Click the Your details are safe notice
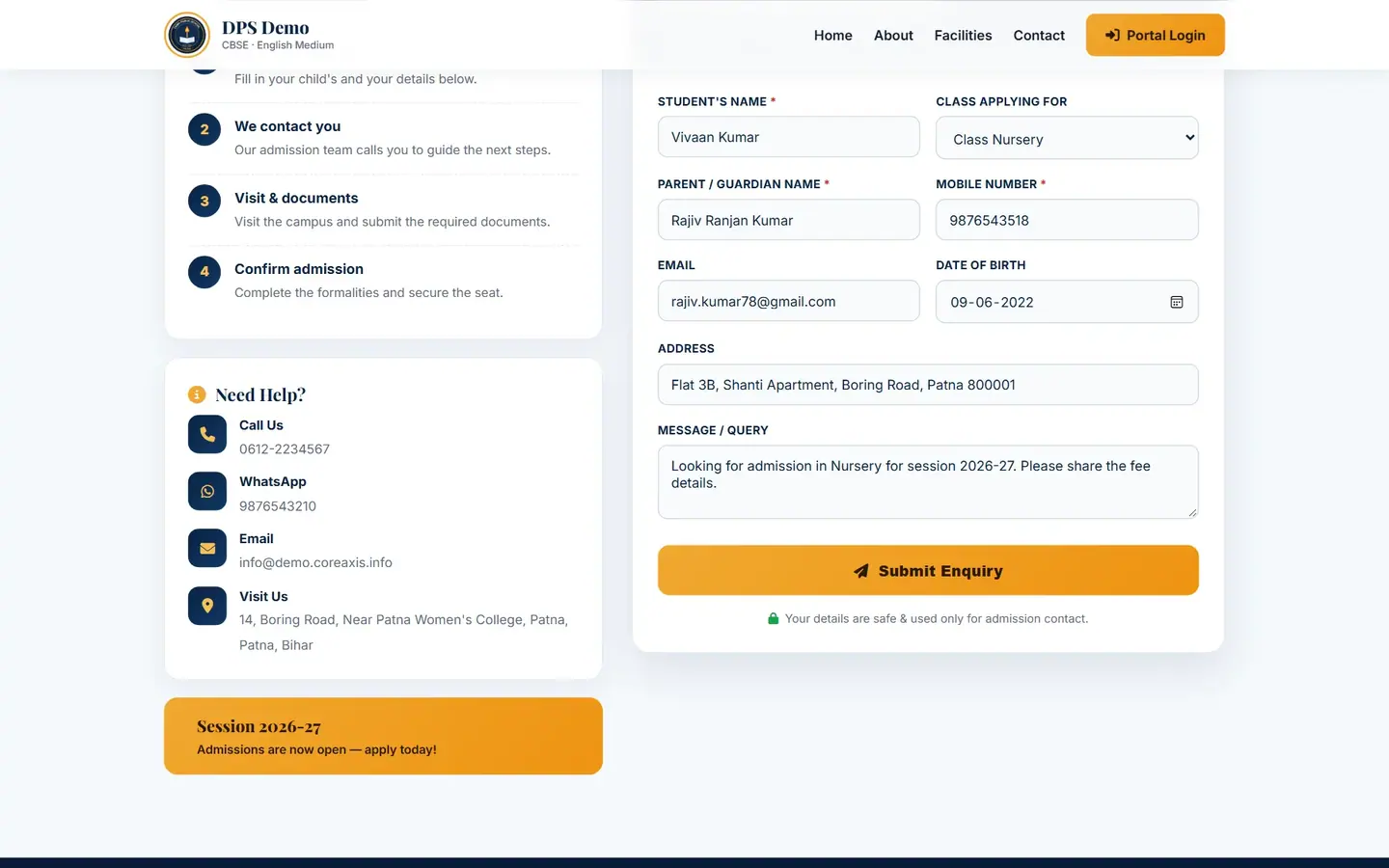The width and height of the screenshot is (1389, 868). click(x=936, y=619)
